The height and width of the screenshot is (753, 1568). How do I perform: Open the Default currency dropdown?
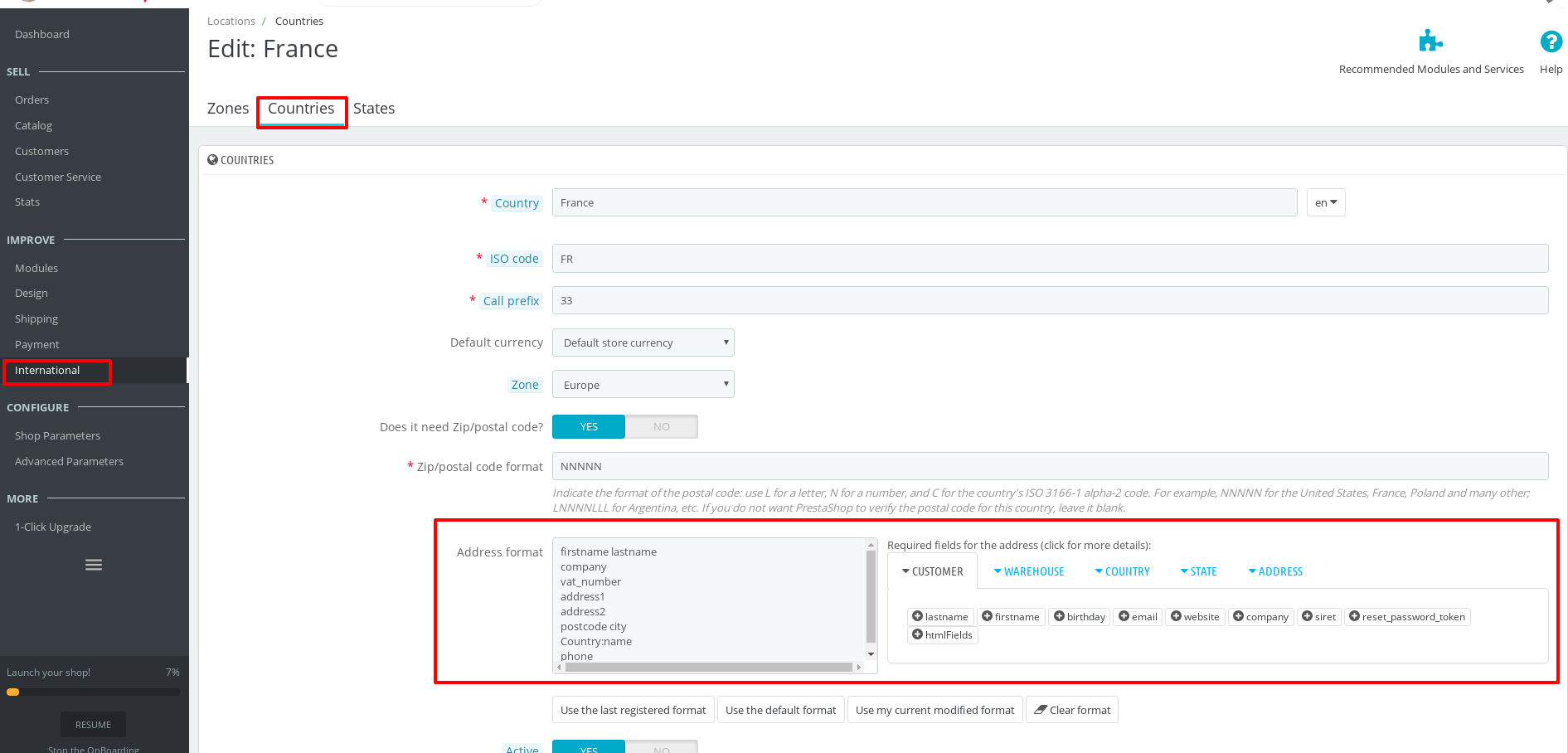643,342
